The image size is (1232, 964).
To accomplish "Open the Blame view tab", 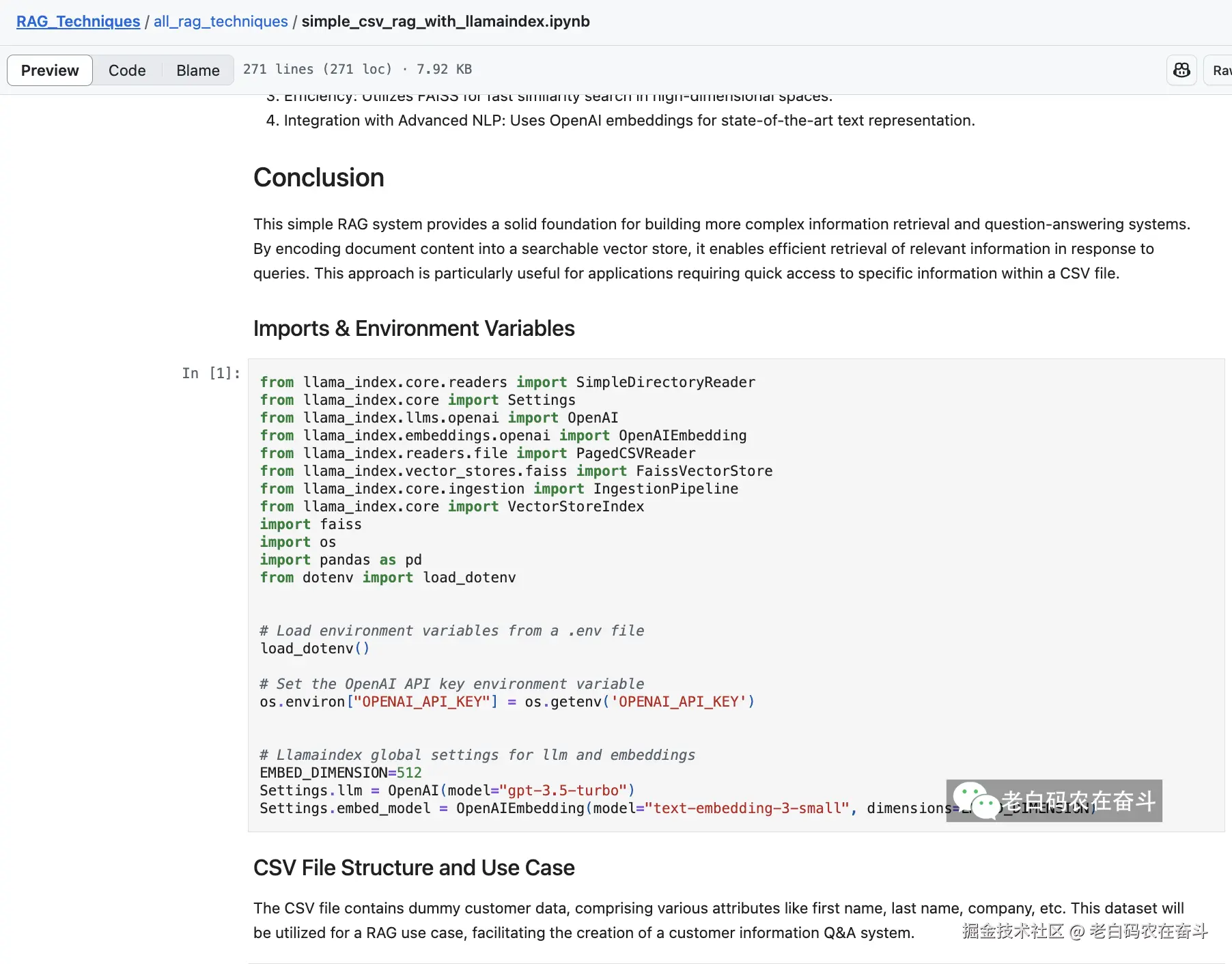I will click(197, 70).
